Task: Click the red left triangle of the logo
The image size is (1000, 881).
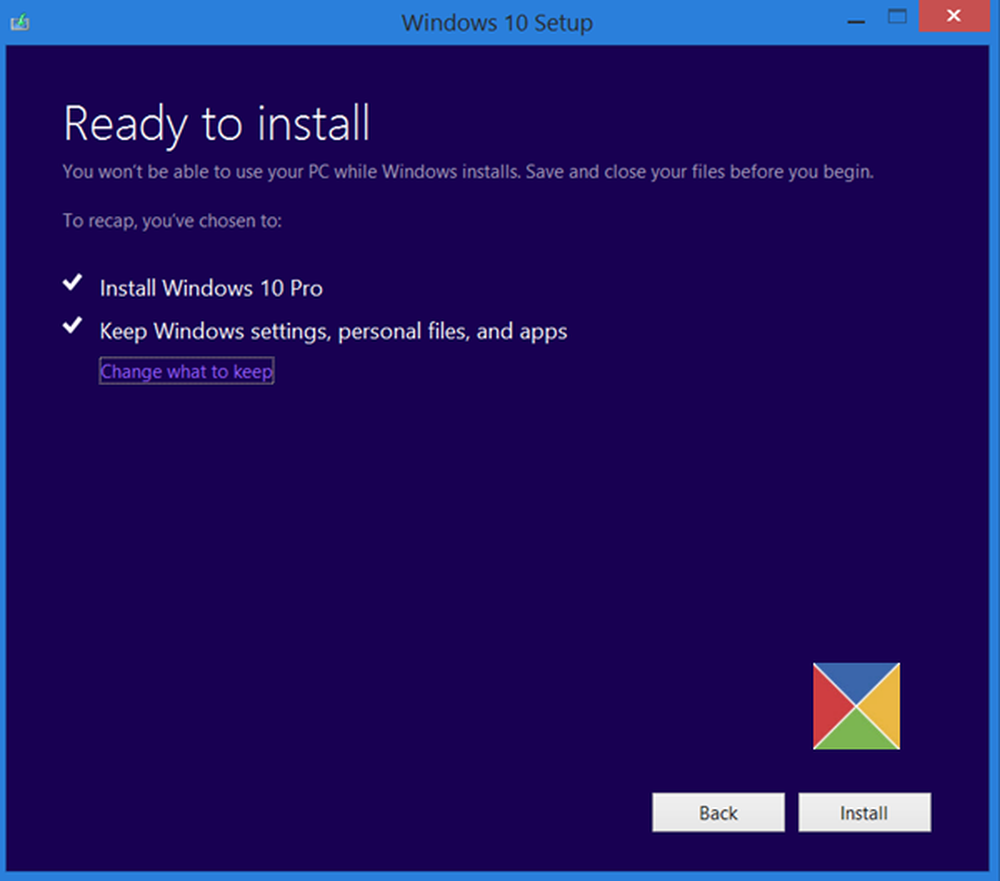Action: pos(830,706)
